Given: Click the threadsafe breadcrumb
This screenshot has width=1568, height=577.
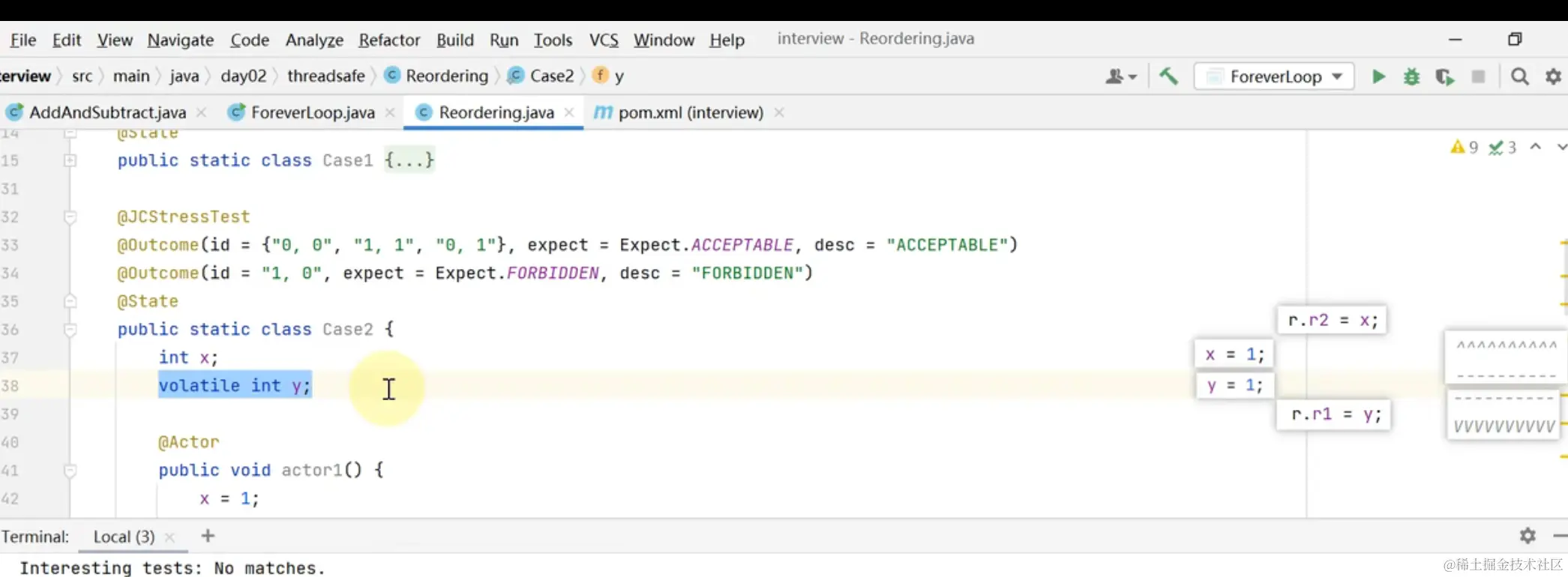Looking at the screenshot, I should coord(326,76).
